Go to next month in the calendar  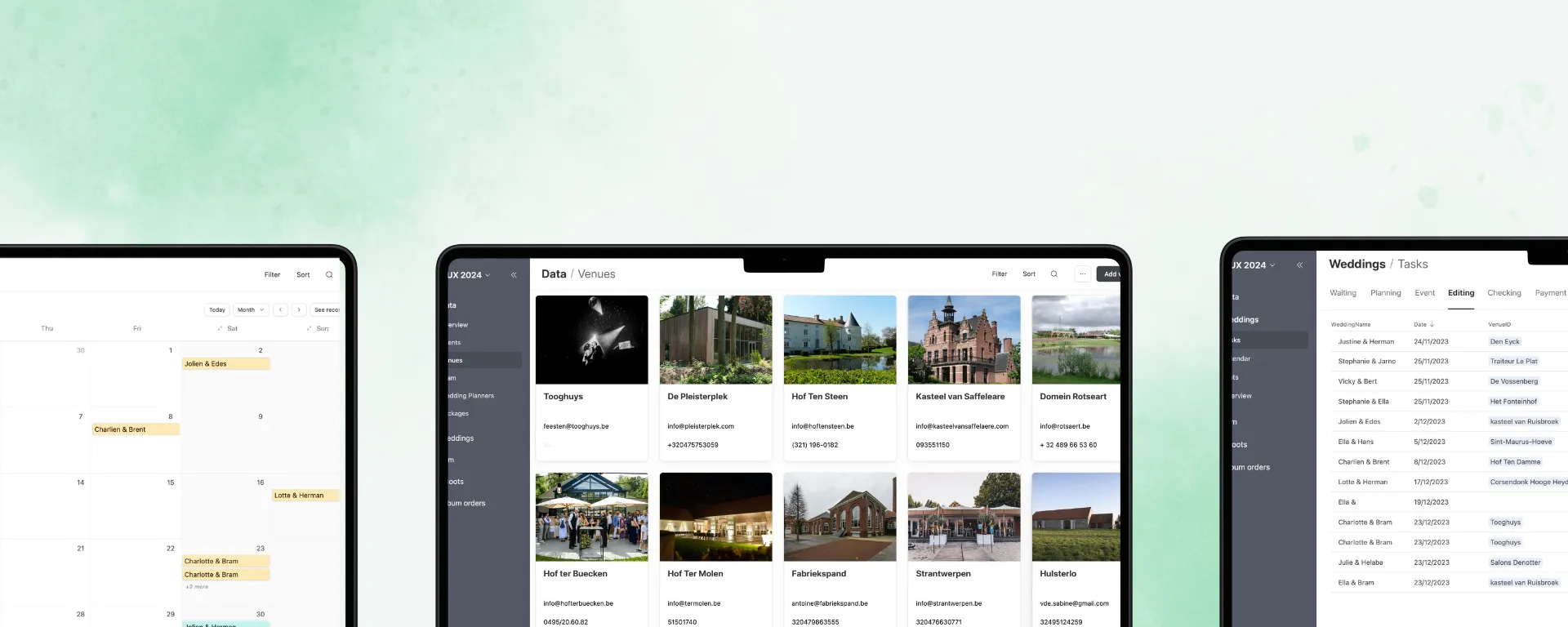coord(299,310)
